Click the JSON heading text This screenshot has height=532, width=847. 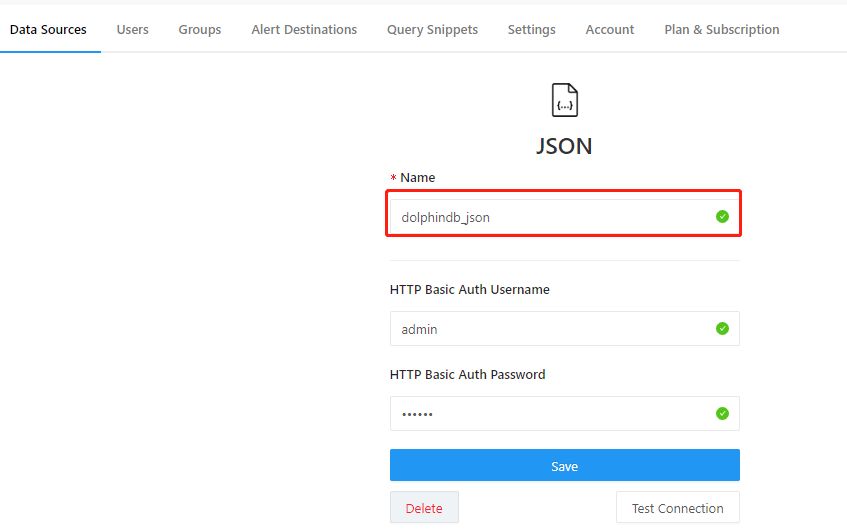tap(564, 146)
